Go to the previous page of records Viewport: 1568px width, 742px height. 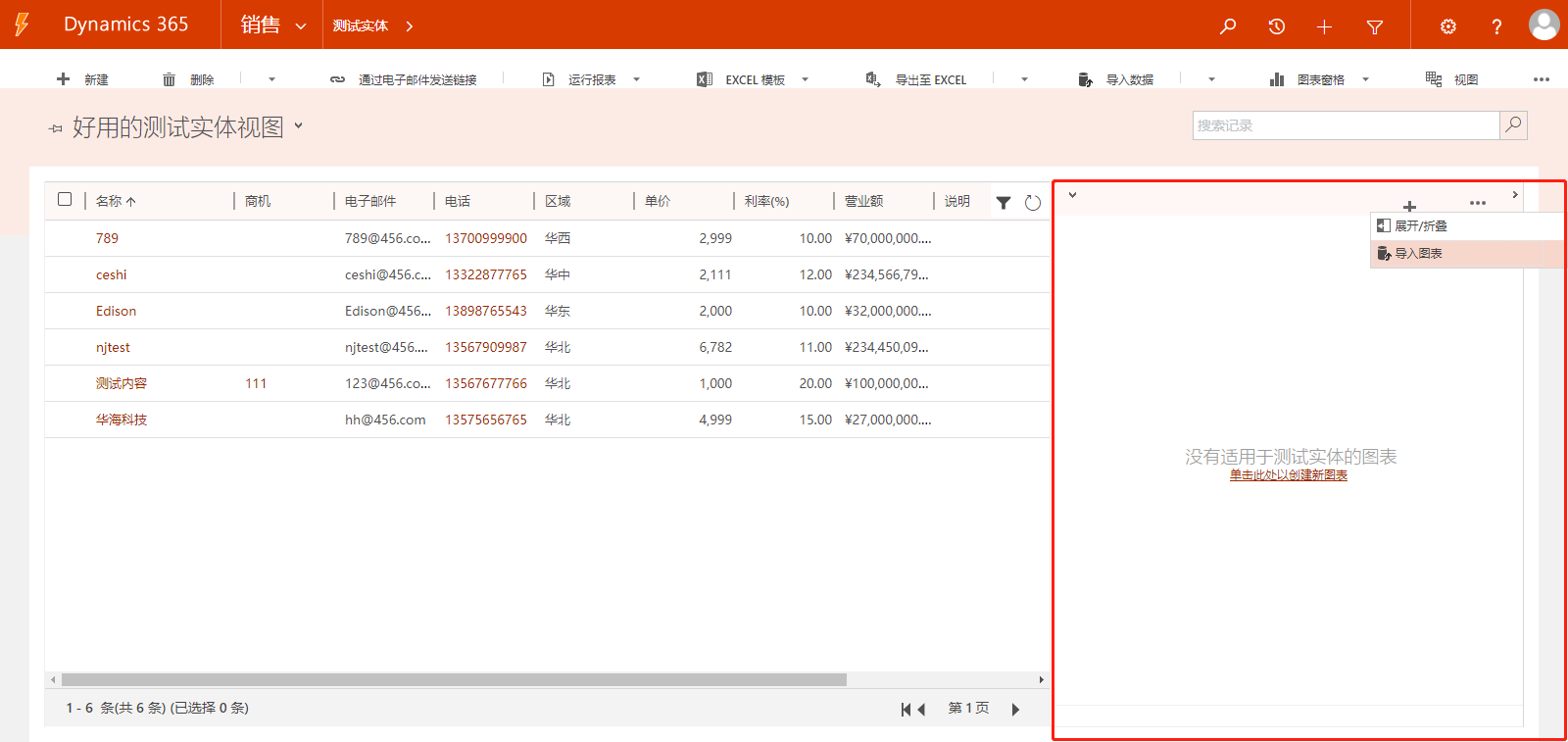click(921, 709)
